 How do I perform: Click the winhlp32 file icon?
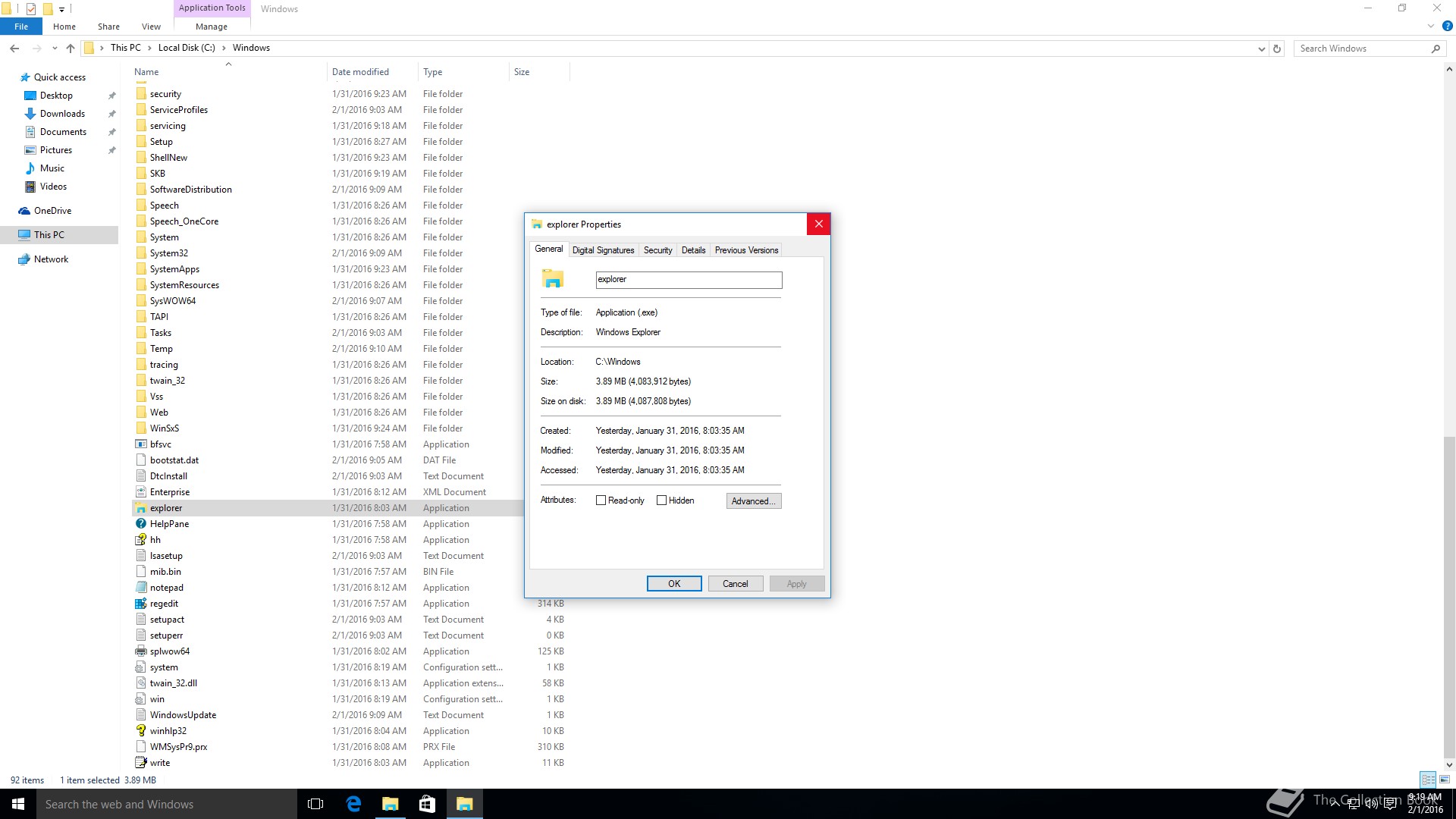pos(140,731)
